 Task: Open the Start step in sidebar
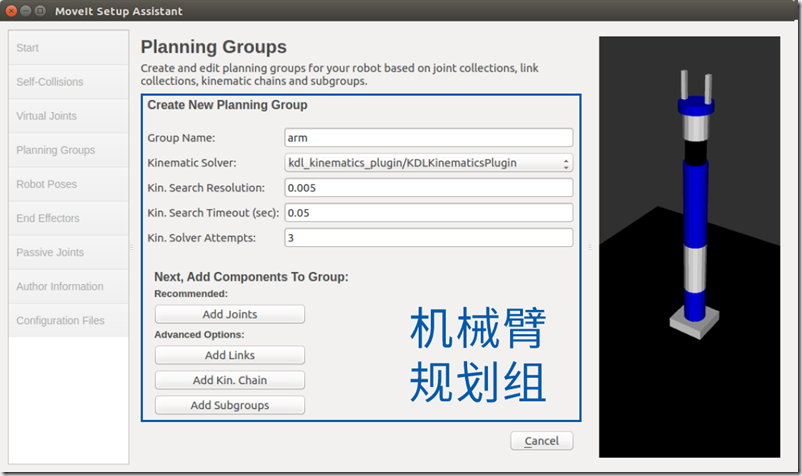(x=69, y=48)
